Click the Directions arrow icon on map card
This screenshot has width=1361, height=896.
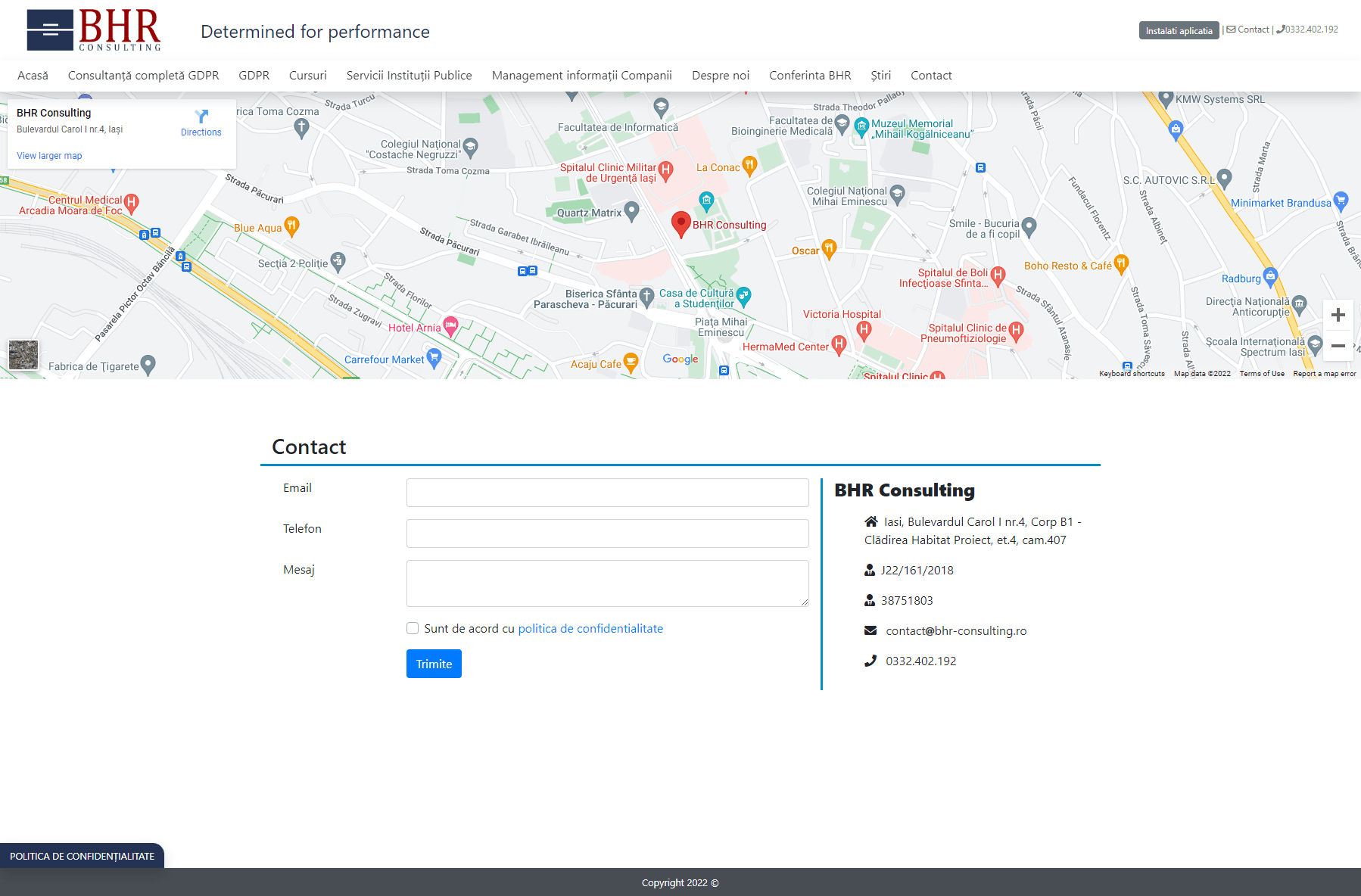click(x=201, y=117)
